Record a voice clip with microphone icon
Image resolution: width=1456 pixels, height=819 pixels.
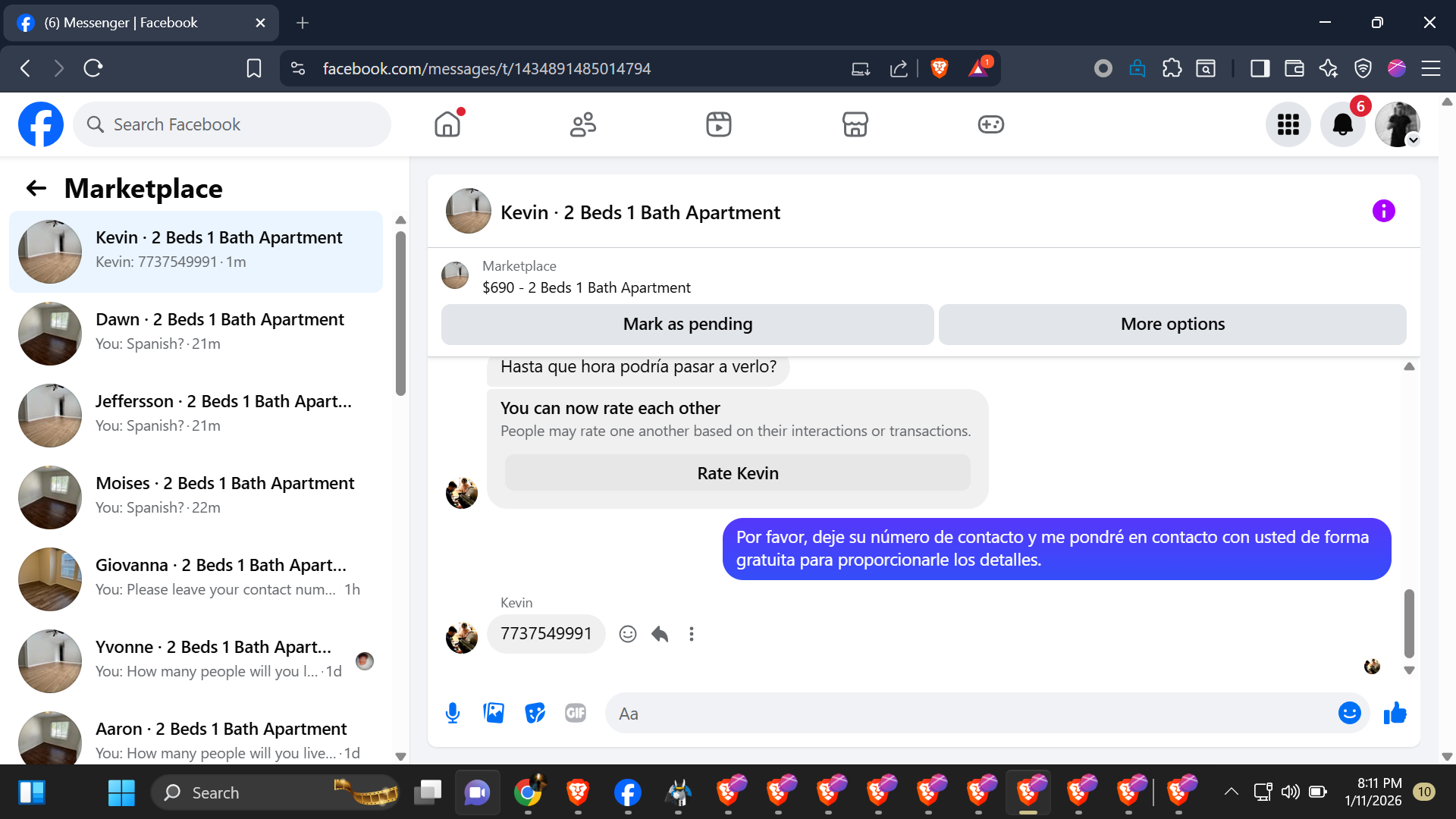tap(453, 714)
